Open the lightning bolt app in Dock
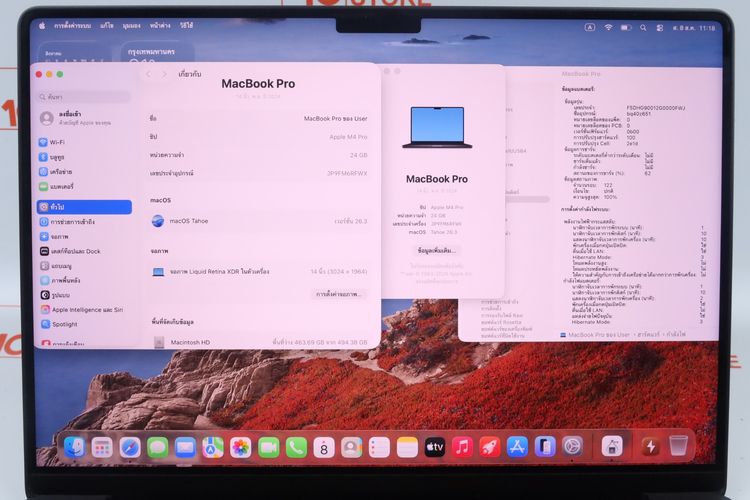The height and width of the screenshot is (500, 750). (x=651, y=446)
